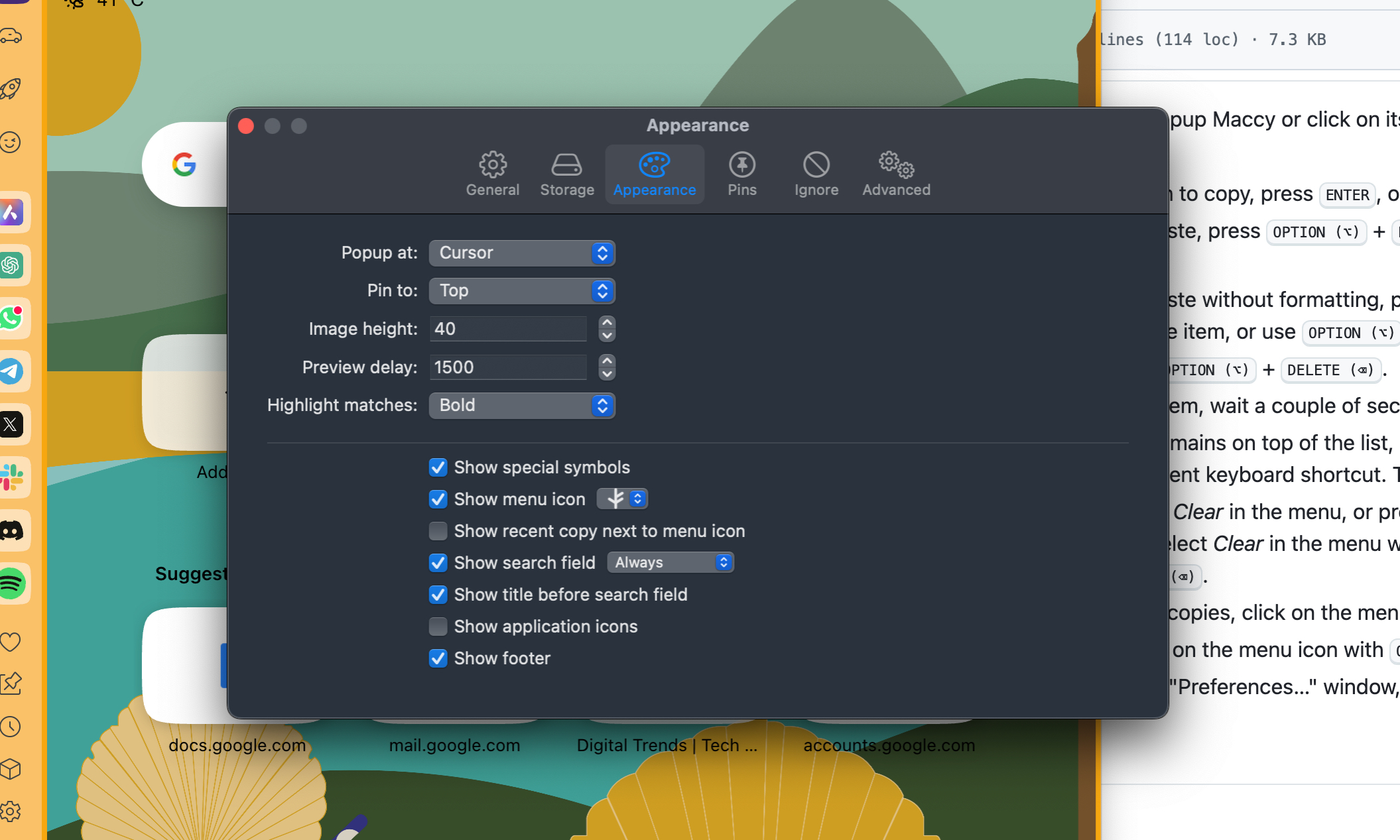
Task: Switch to the Appearance tab
Action: pyautogui.click(x=655, y=174)
